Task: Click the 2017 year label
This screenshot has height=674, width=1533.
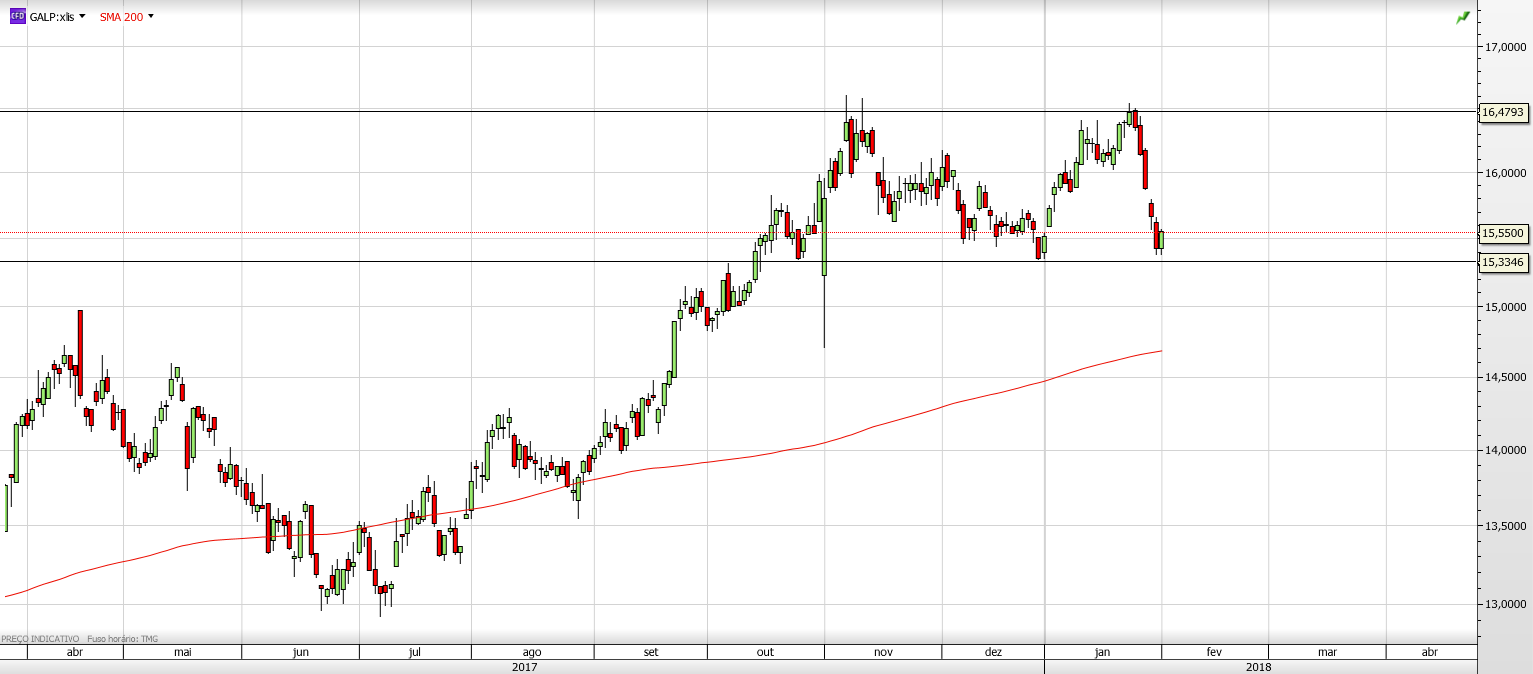Action: [524, 667]
